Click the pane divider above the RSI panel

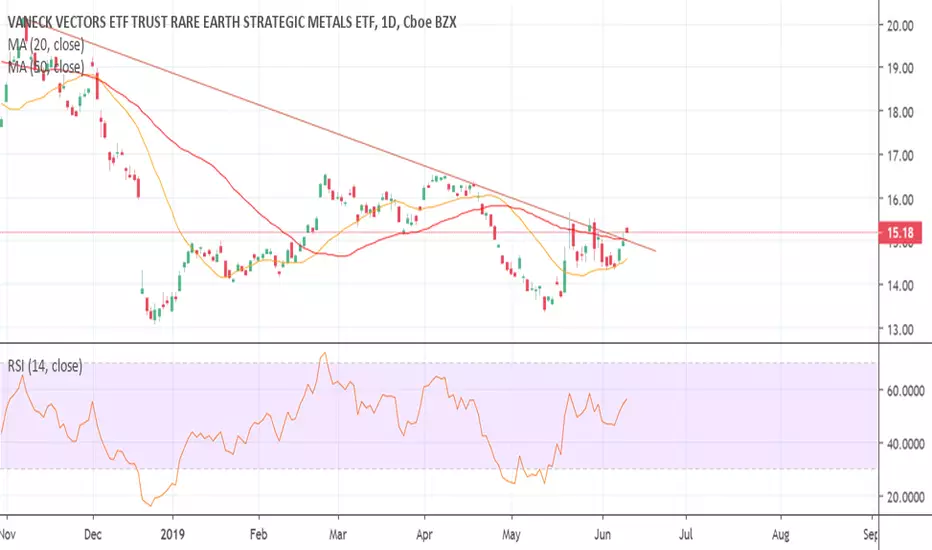pos(439,343)
